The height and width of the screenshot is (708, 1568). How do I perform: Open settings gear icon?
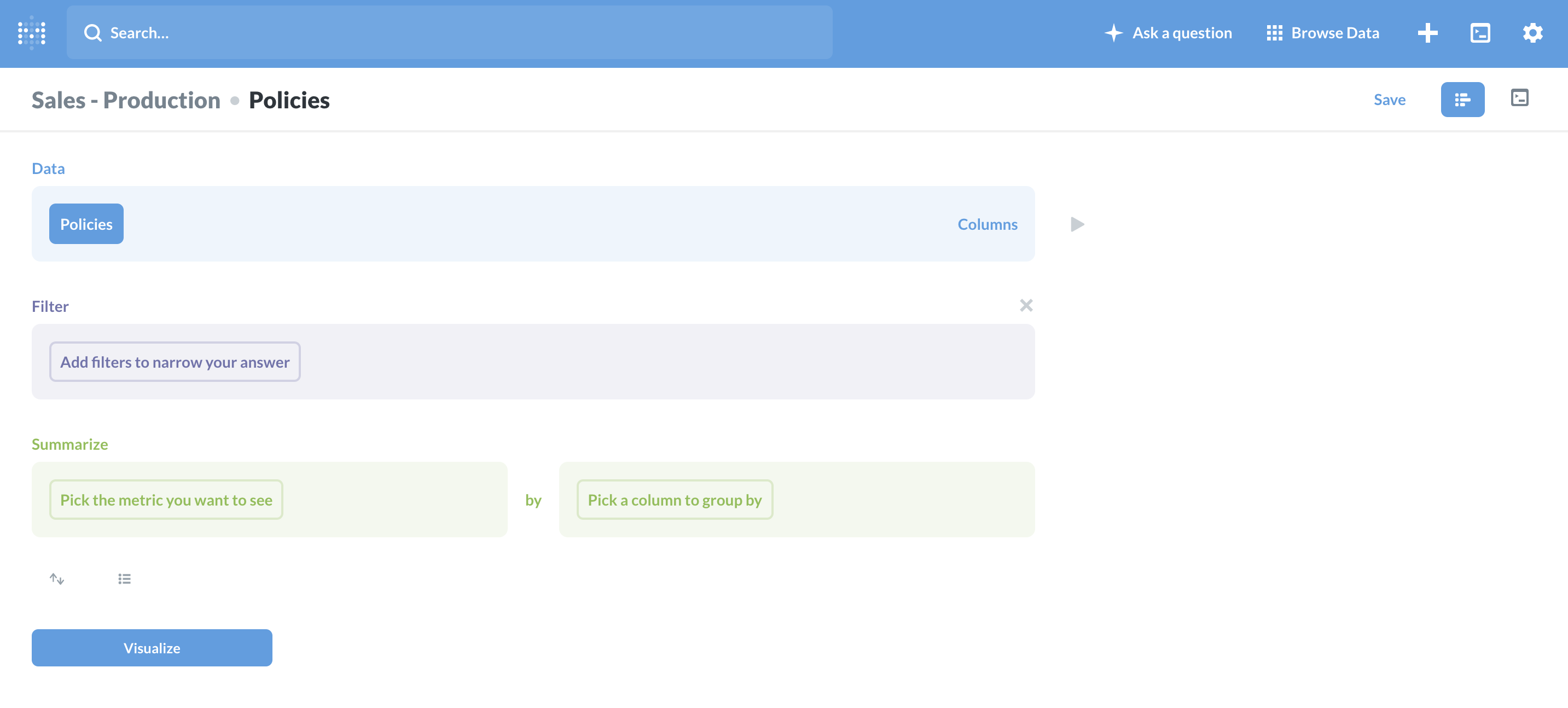click(x=1532, y=33)
